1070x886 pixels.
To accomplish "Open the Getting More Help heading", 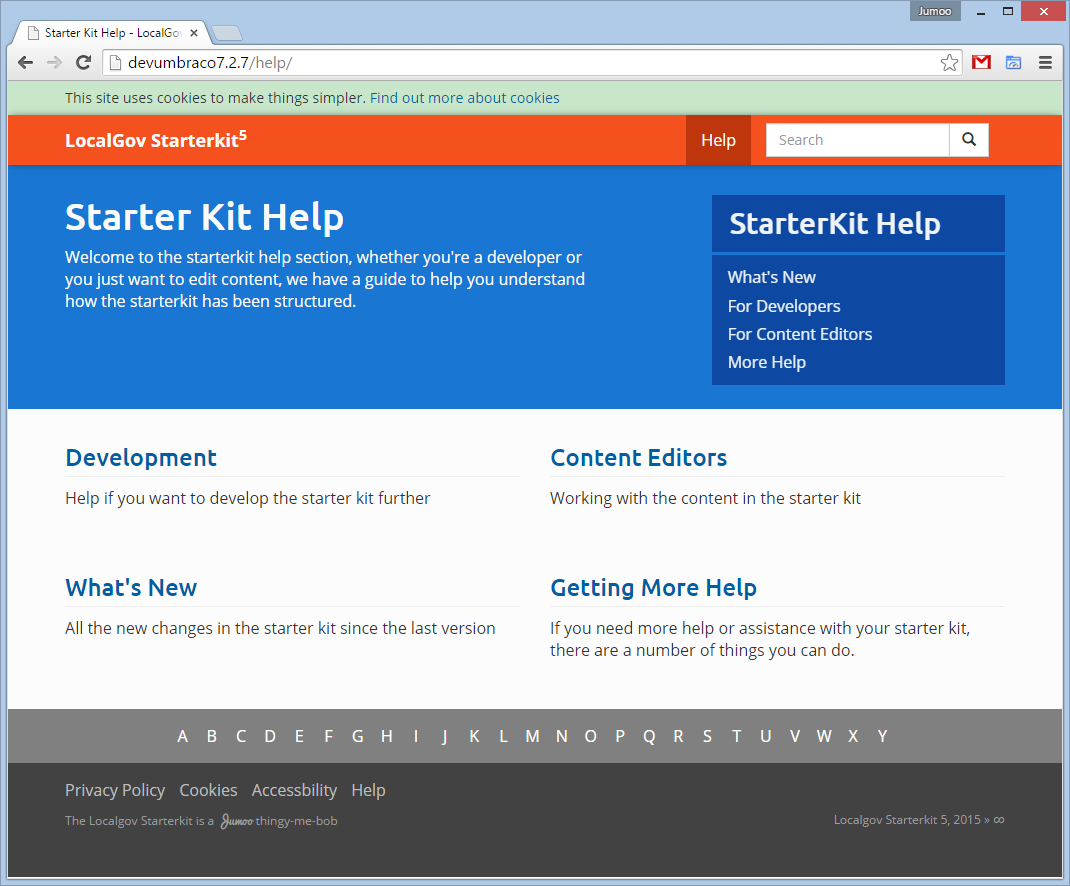I will pyautogui.click(x=654, y=588).
